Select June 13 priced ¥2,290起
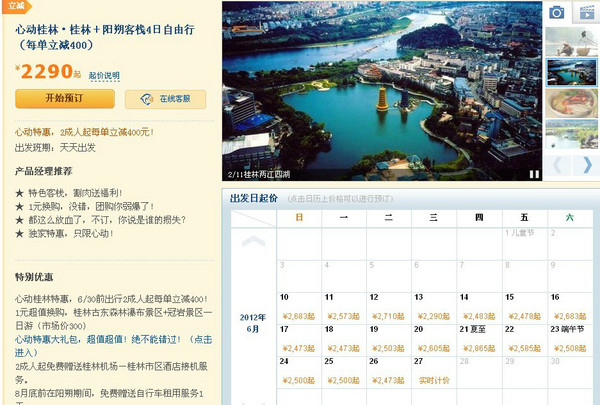The image size is (600, 405). coord(433,308)
